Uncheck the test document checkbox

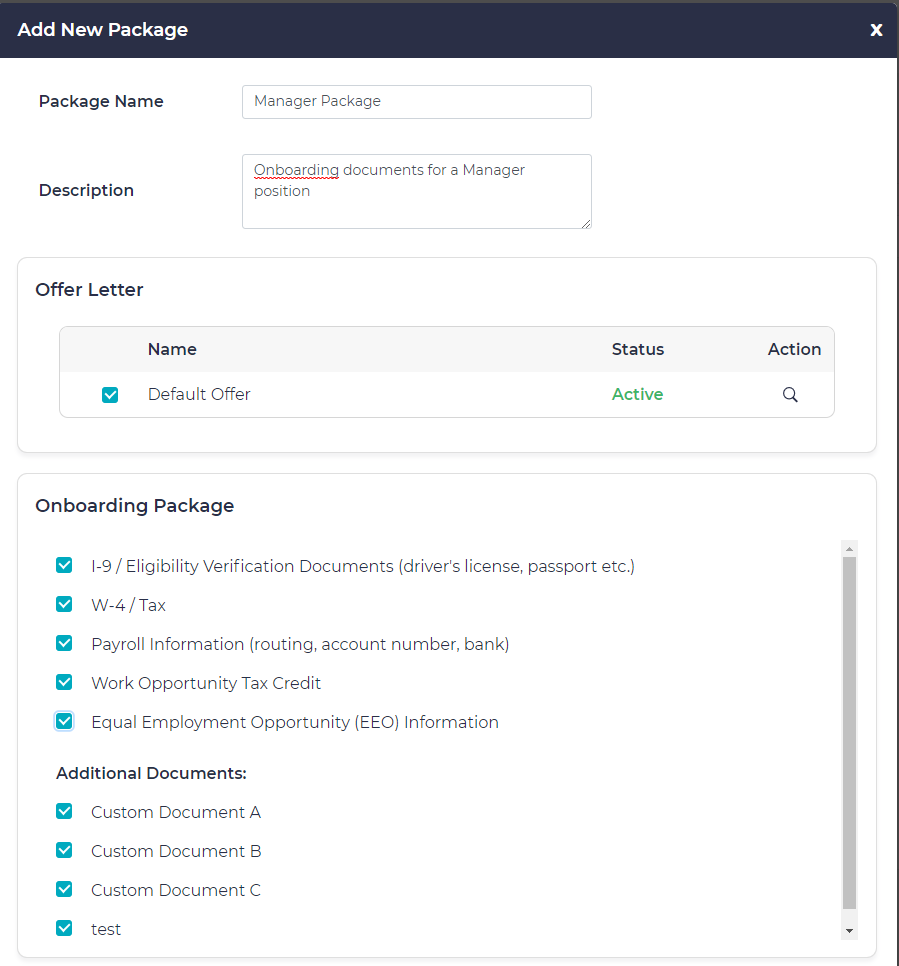[x=65, y=929]
